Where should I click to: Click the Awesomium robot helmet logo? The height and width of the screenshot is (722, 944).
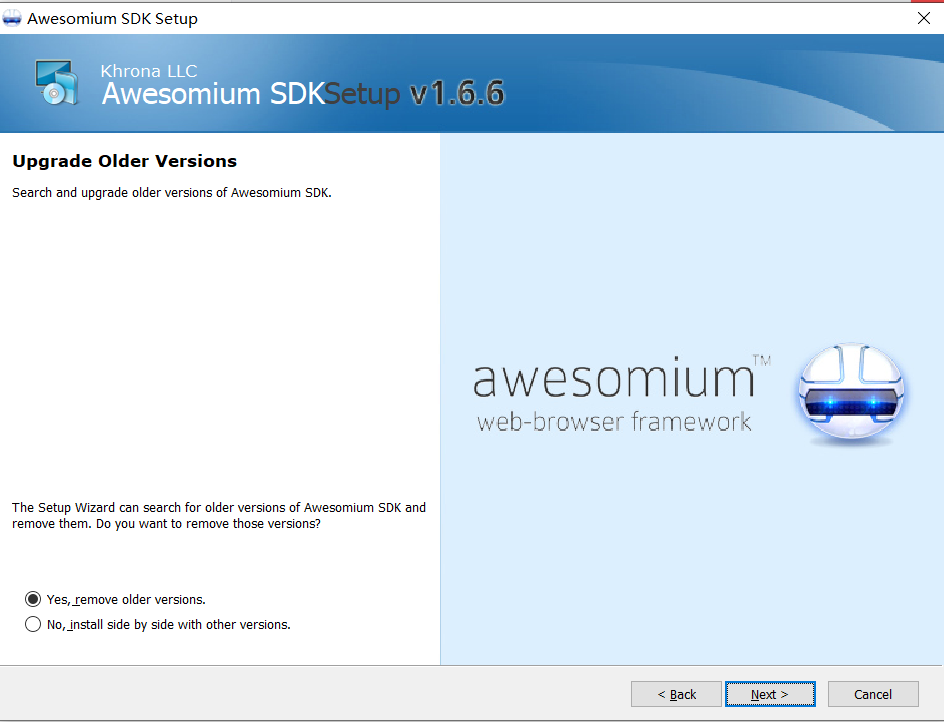coord(851,393)
